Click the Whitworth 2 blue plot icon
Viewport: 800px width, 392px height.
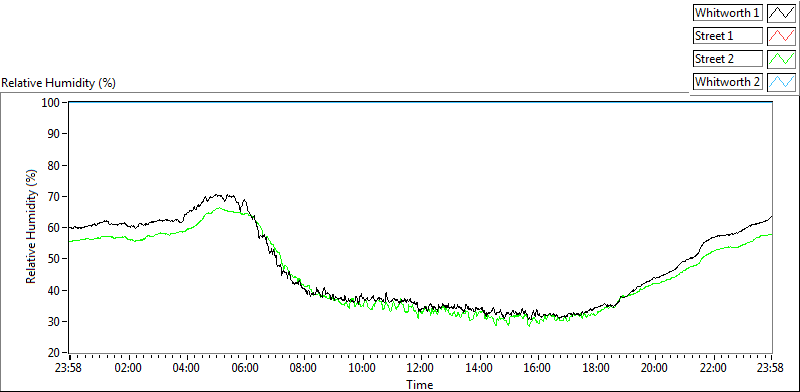781,82
